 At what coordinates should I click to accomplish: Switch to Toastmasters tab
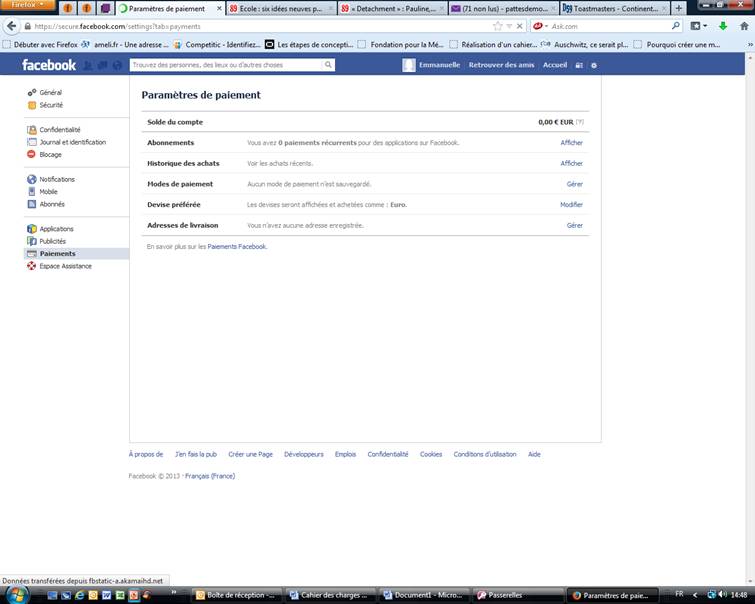(x=615, y=9)
